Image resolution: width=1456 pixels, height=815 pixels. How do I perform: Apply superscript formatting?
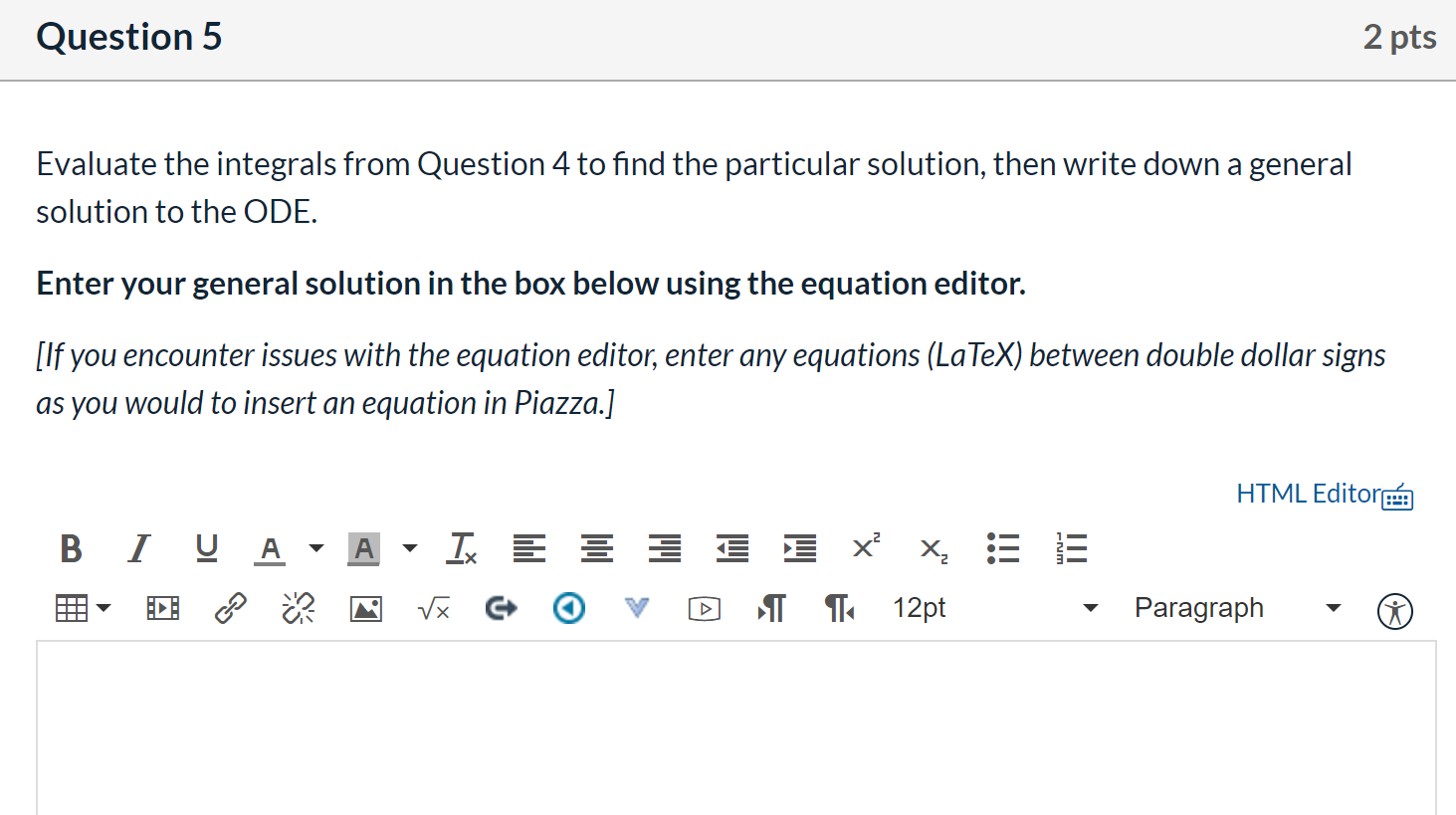(x=866, y=546)
